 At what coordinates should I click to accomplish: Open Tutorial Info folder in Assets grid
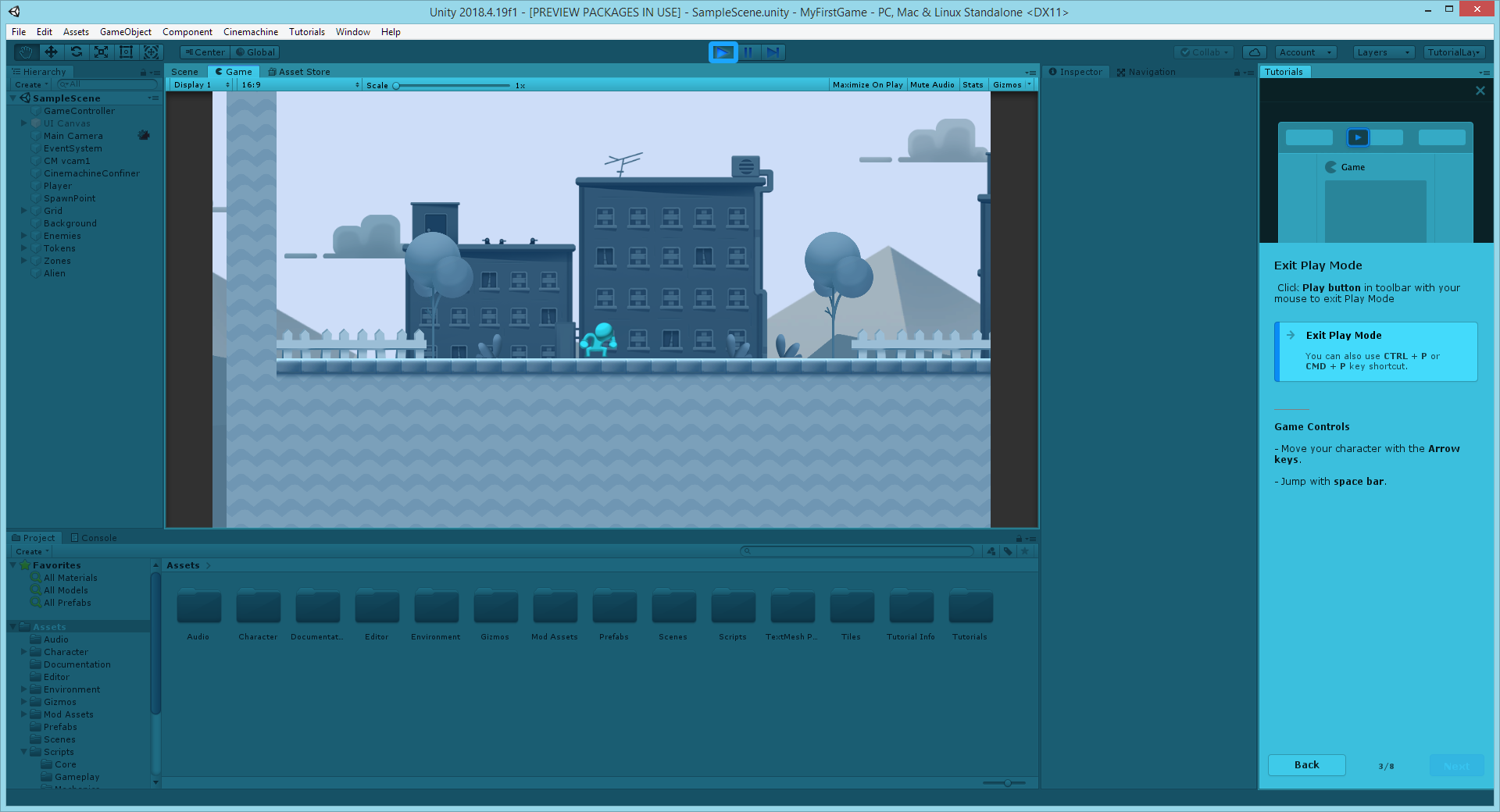[x=911, y=607]
